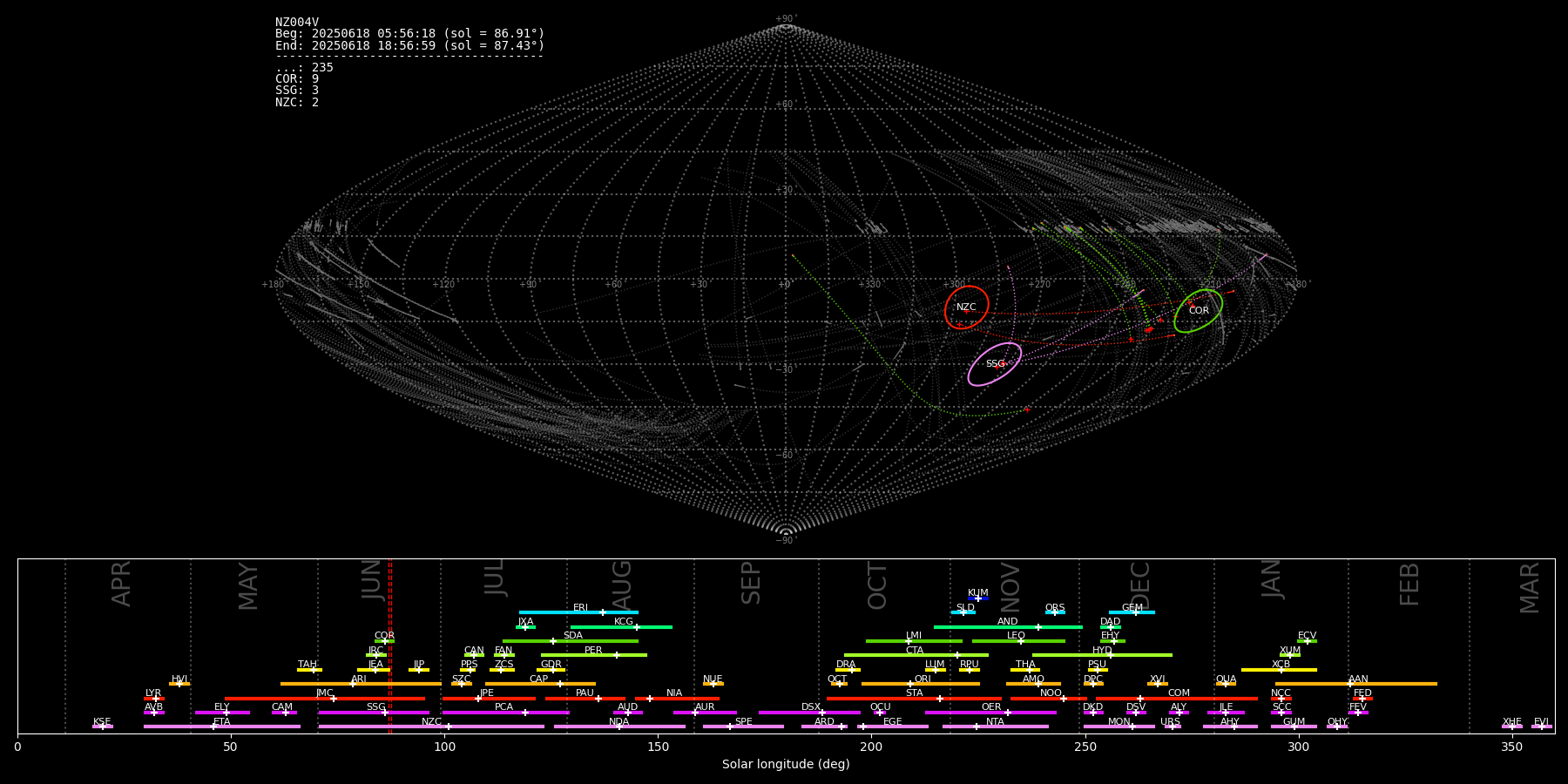Viewport: 1568px width, 784px height.
Task: Select the PER shower bar in timeline
Action: [x=594, y=655]
